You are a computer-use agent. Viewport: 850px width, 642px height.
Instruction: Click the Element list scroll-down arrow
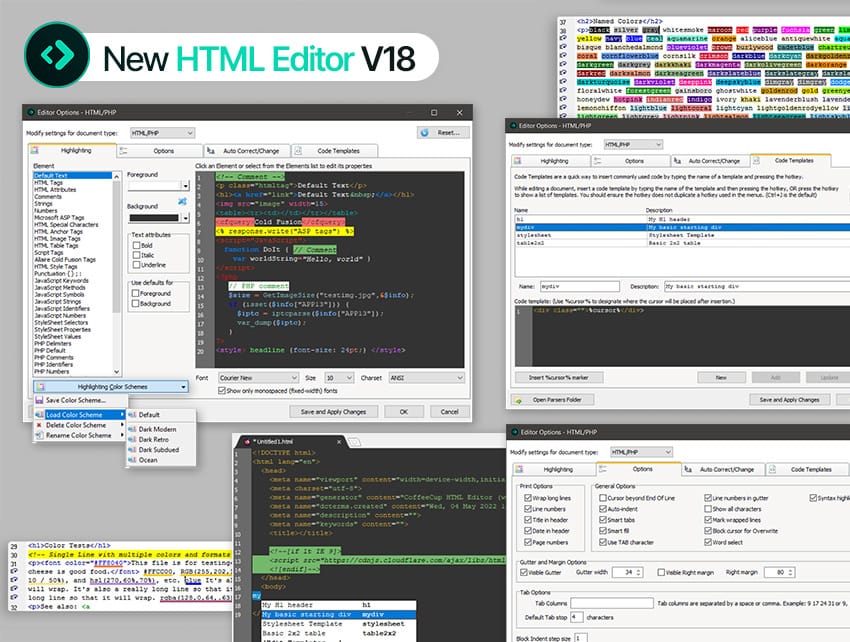pos(117,372)
